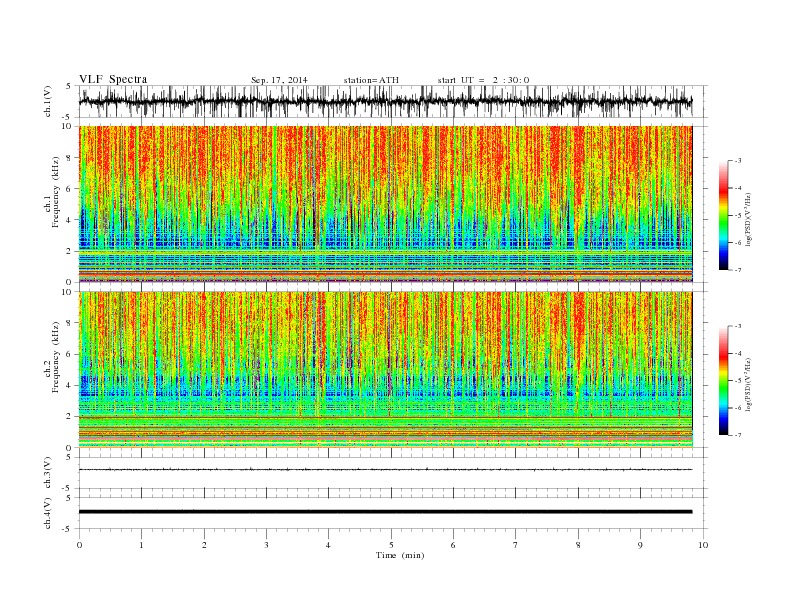Click time axis tick label "1"
The height and width of the screenshot is (612, 792).
pyautogui.click(x=141, y=545)
